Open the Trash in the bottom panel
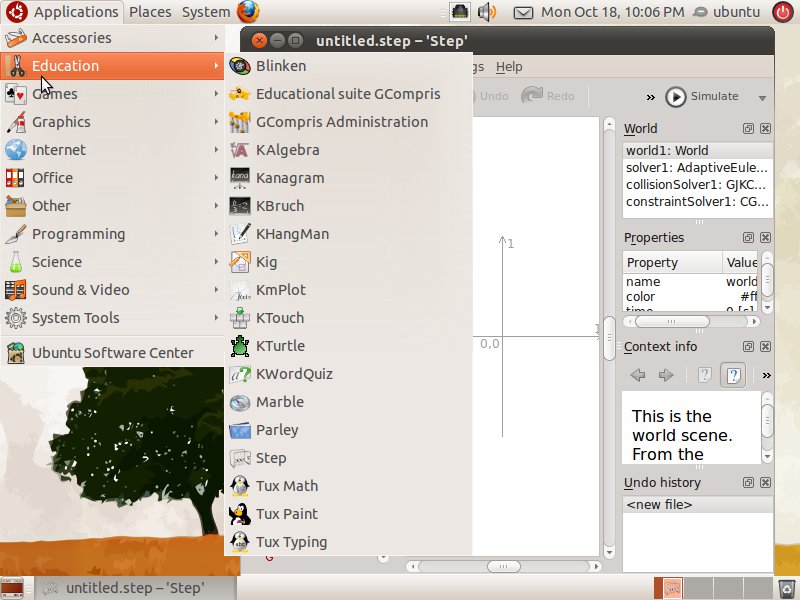The height and width of the screenshot is (600, 800). point(787,588)
